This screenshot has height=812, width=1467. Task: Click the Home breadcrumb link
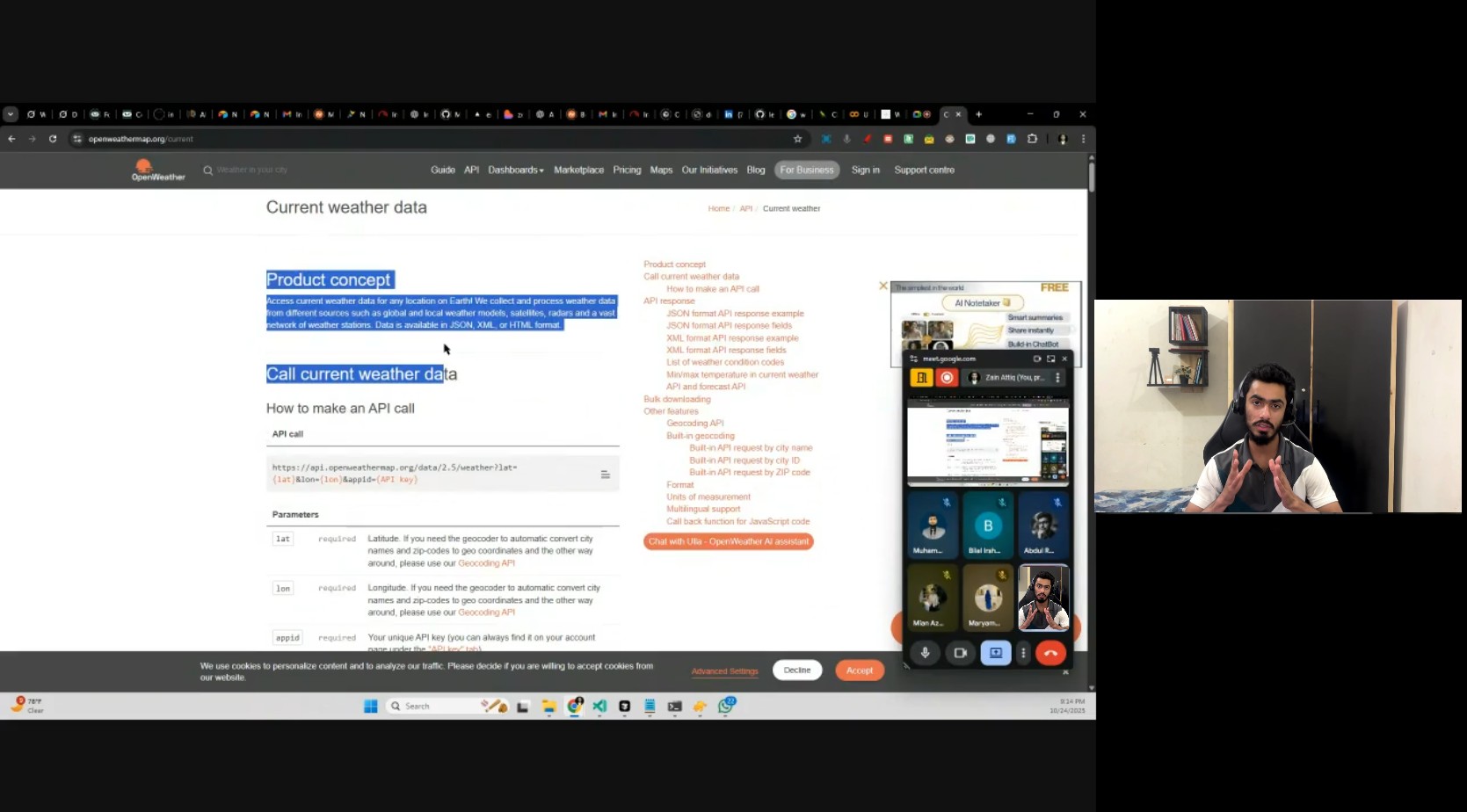tap(719, 208)
